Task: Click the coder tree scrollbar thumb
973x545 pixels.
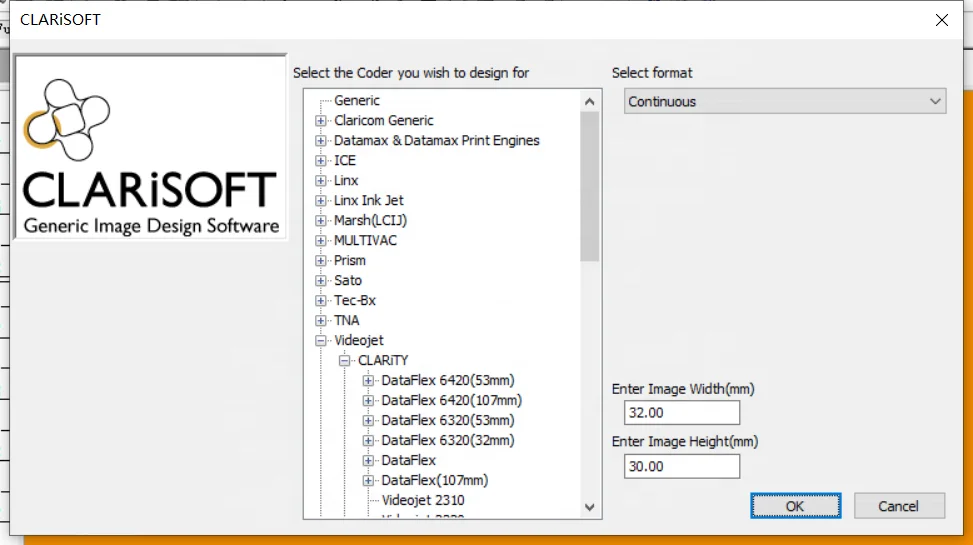Action: 590,187
